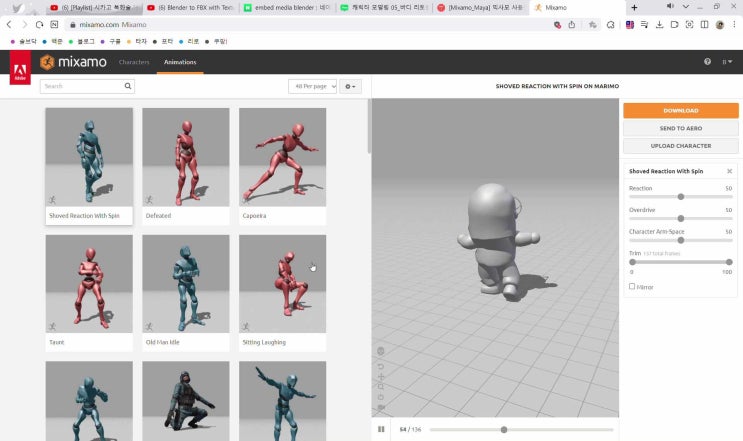
Task: Switch to the Animations tab
Action: coord(180,62)
